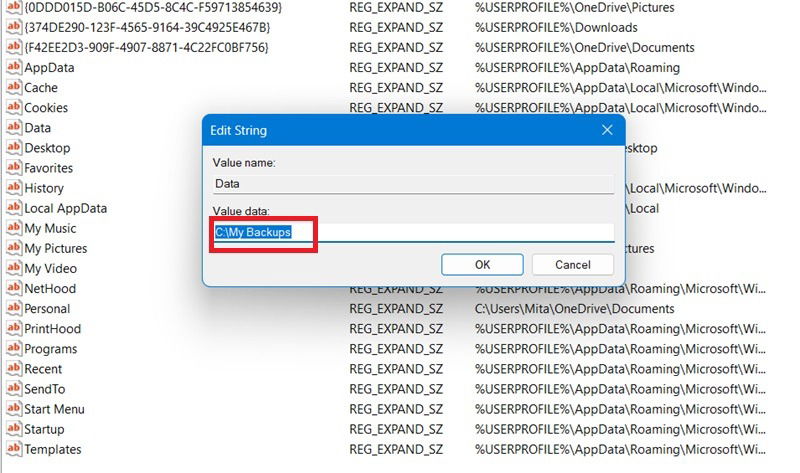Select the Data string value icon
The width and height of the screenshot is (800, 473).
tap(14, 127)
